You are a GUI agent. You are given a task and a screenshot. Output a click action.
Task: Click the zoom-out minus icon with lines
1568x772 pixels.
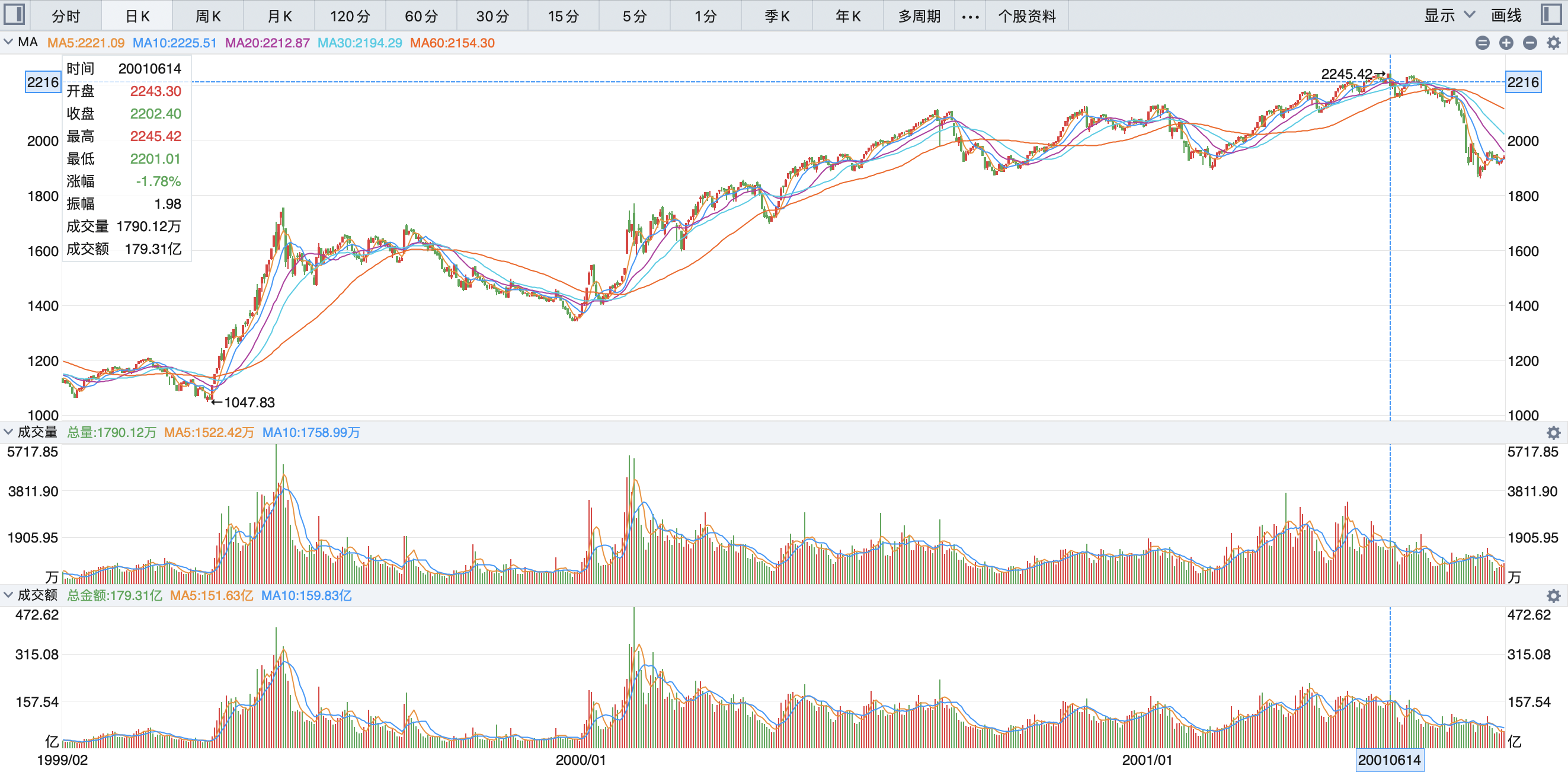tap(1483, 43)
